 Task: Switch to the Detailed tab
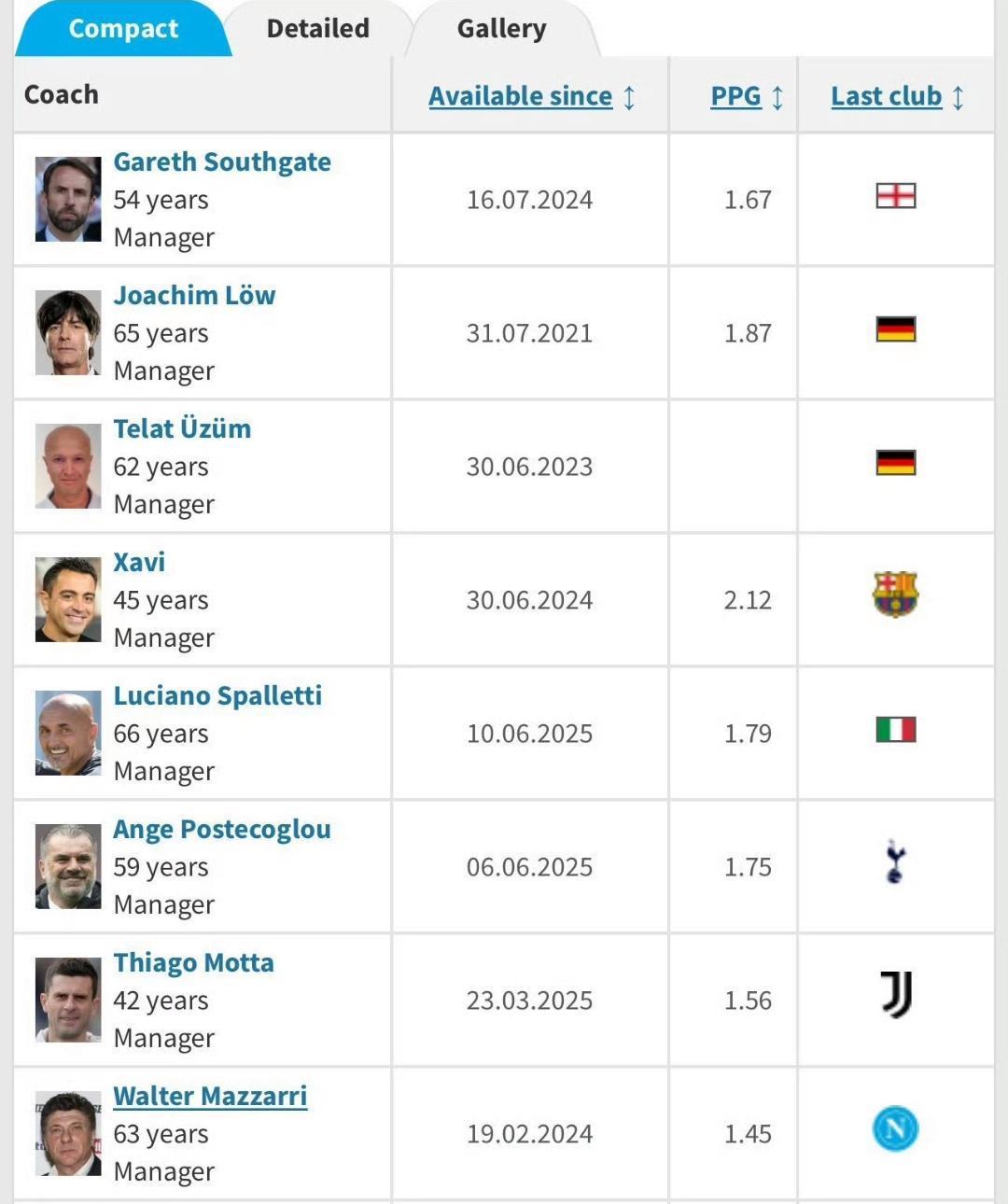[x=318, y=29]
